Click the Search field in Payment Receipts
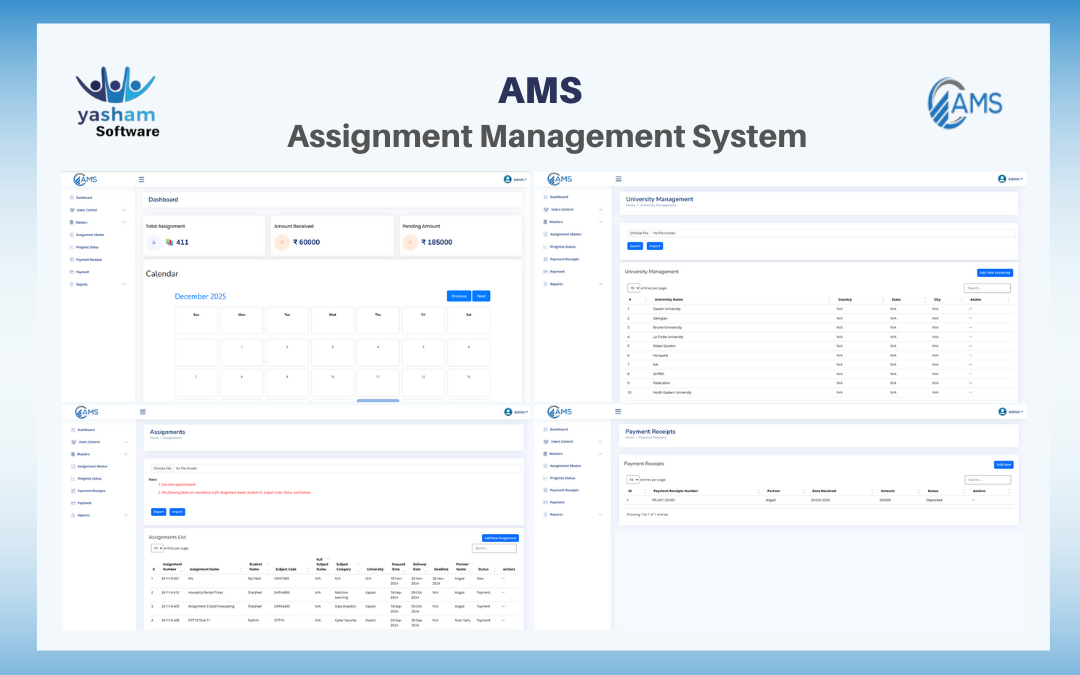Image resolution: width=1080 pixels, height=675 pixels. click(x=988, y=479)
